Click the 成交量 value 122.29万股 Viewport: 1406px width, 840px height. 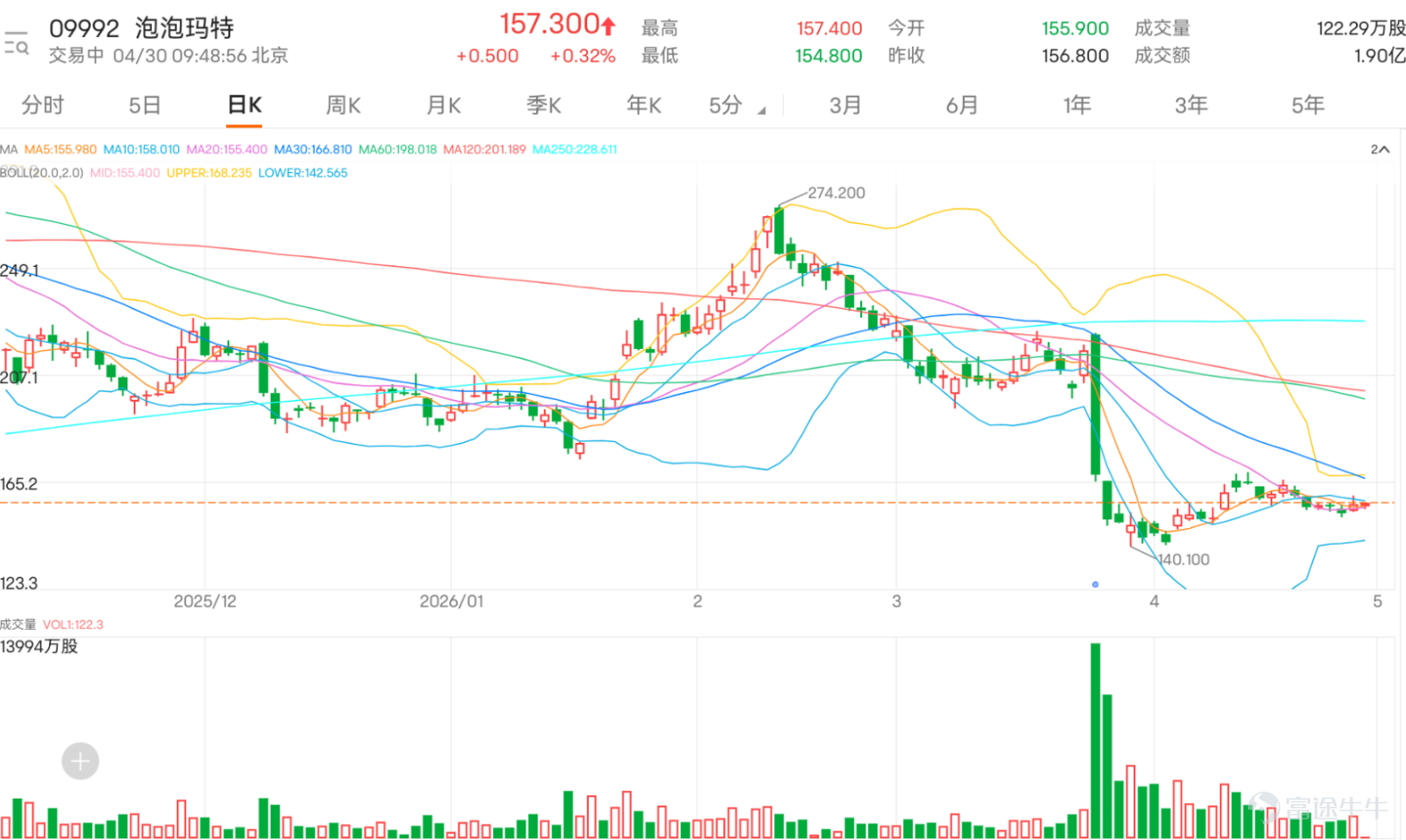point(1361,29)
